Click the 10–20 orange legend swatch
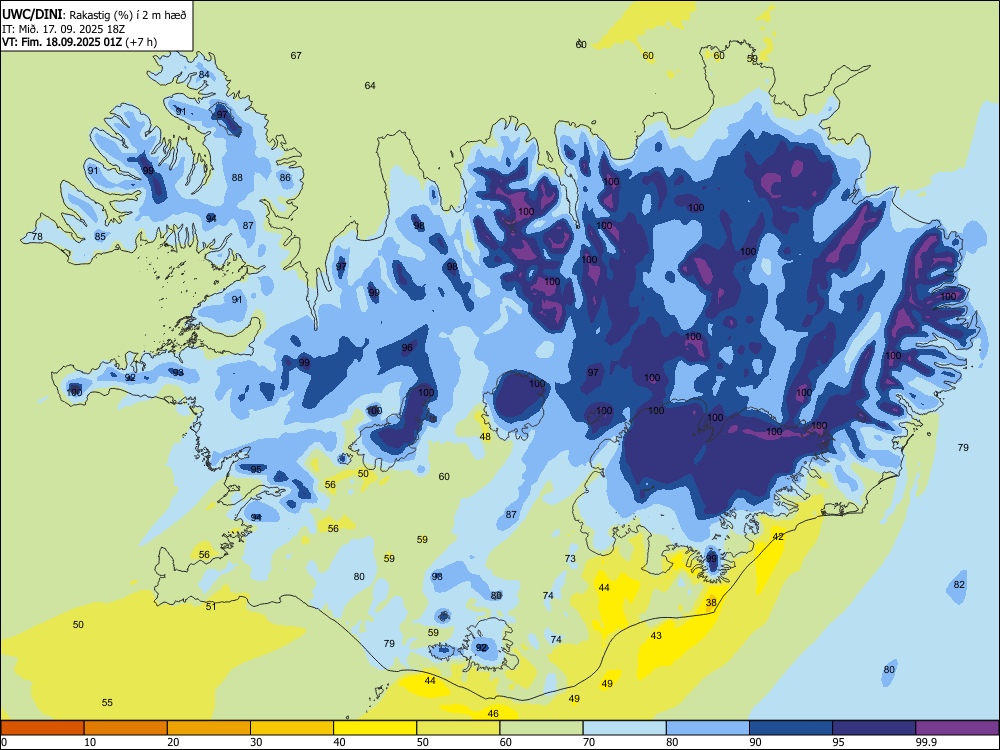The width and height of the screenshot is (1000, 750). point(126,728)
